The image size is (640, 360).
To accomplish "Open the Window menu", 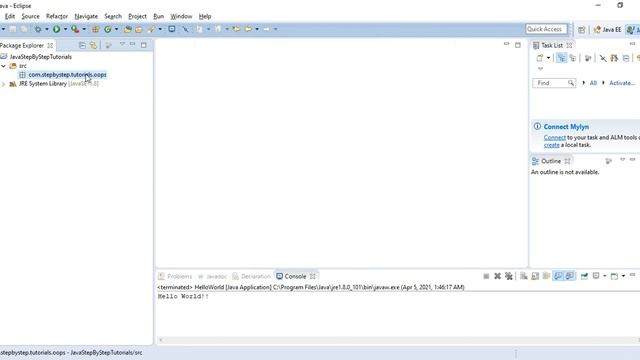I will [181, 16].
